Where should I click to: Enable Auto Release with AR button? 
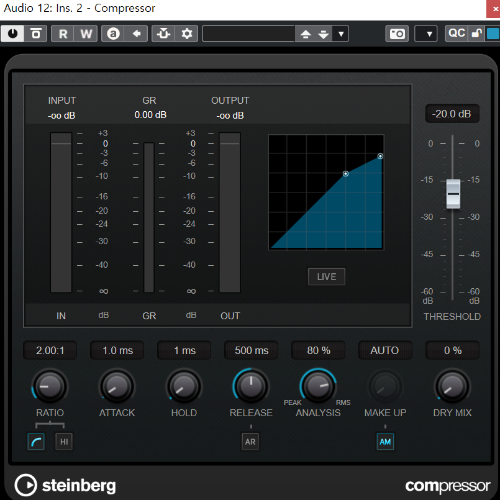(x=250, y=441)
